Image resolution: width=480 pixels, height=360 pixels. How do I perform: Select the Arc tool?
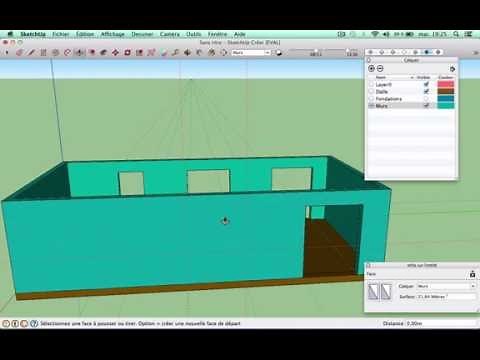point(67,52)
